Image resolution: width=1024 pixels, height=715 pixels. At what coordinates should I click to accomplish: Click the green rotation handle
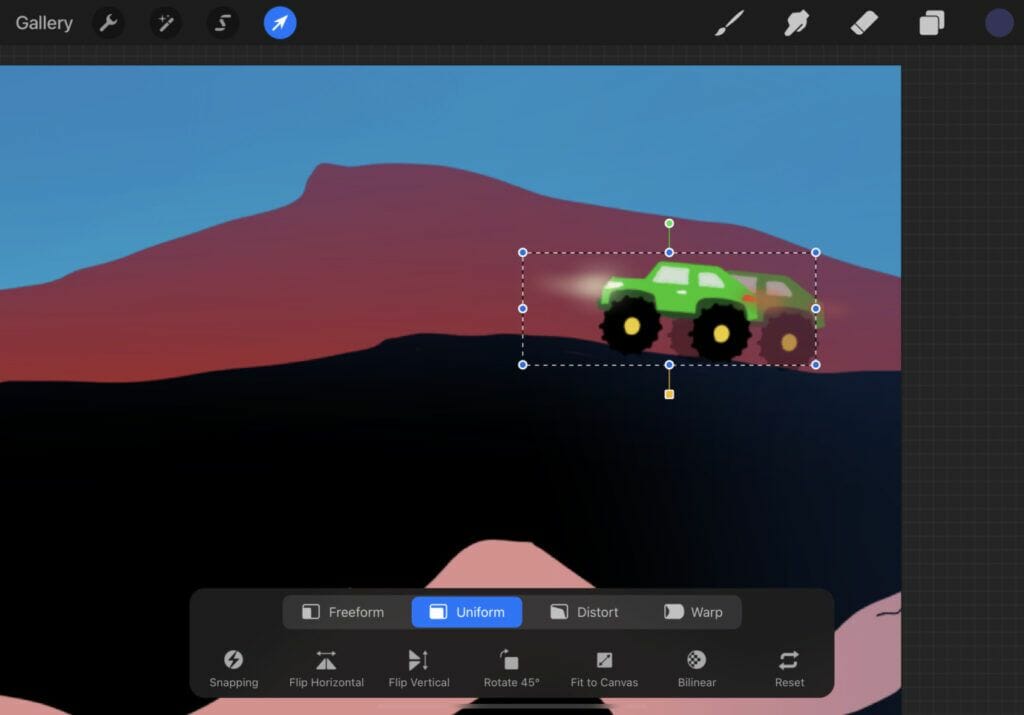(669, 223)
